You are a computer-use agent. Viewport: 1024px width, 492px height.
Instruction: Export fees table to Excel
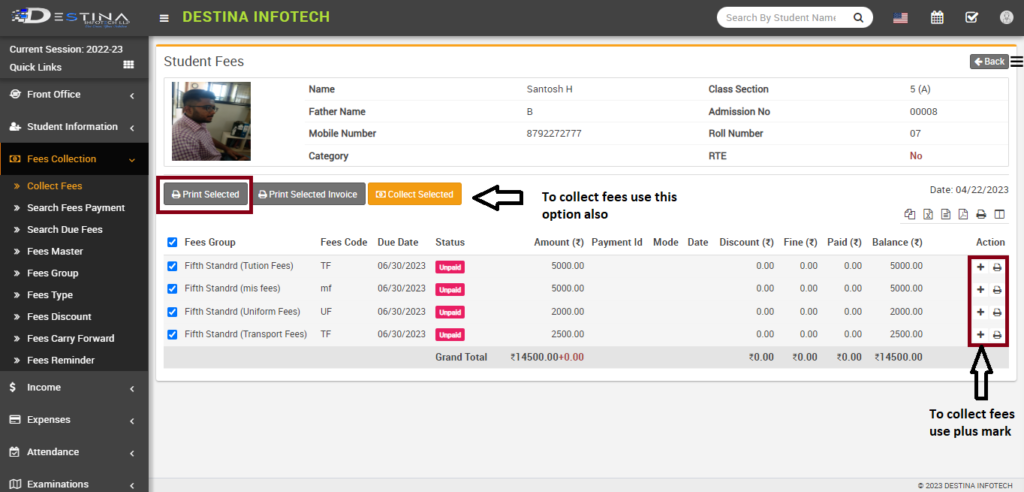point(928,214)
